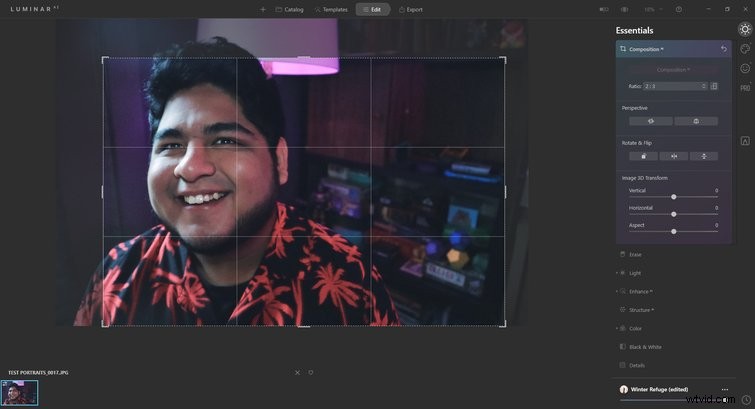Open Winter Refuge template options menu
Screen dimensions: 755x409
725,389
